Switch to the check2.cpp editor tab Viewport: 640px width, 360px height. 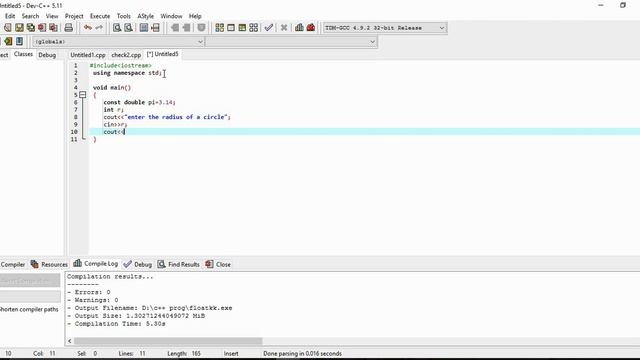126,55
